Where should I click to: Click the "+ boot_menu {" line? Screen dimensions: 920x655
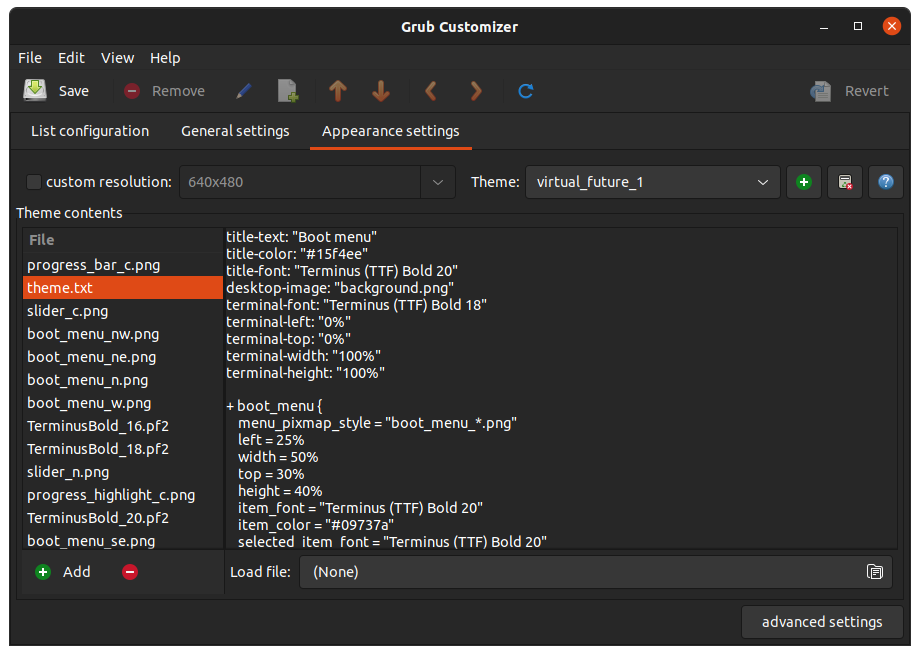pos(275,406)
